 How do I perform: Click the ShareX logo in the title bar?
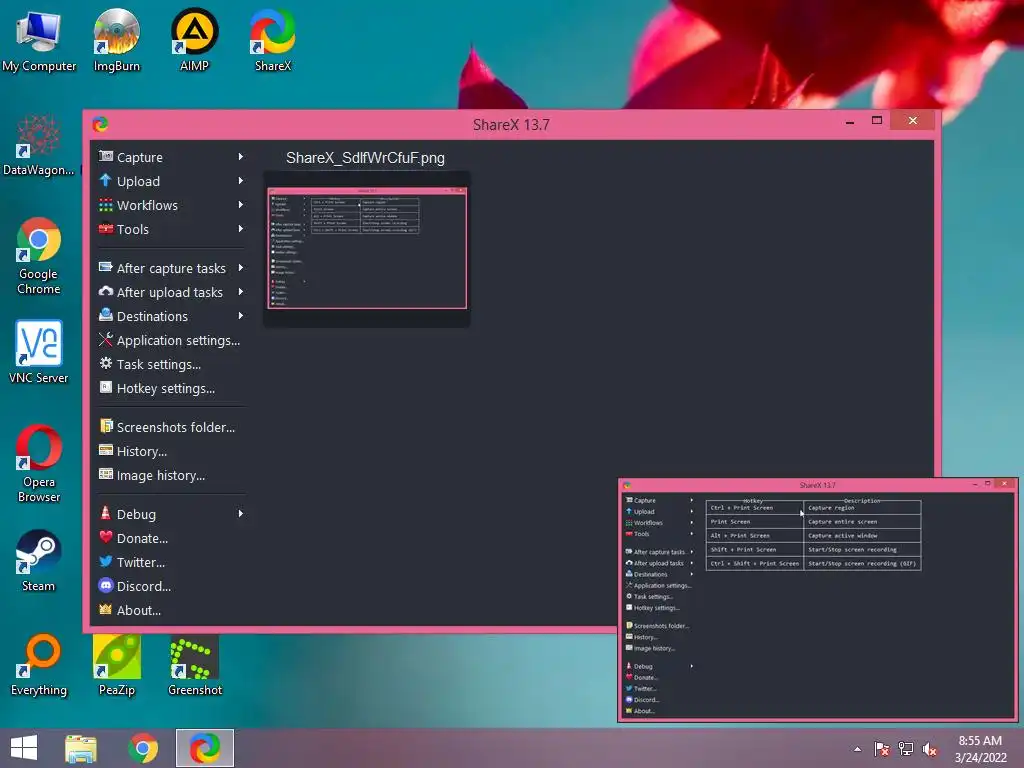point(100,124)
